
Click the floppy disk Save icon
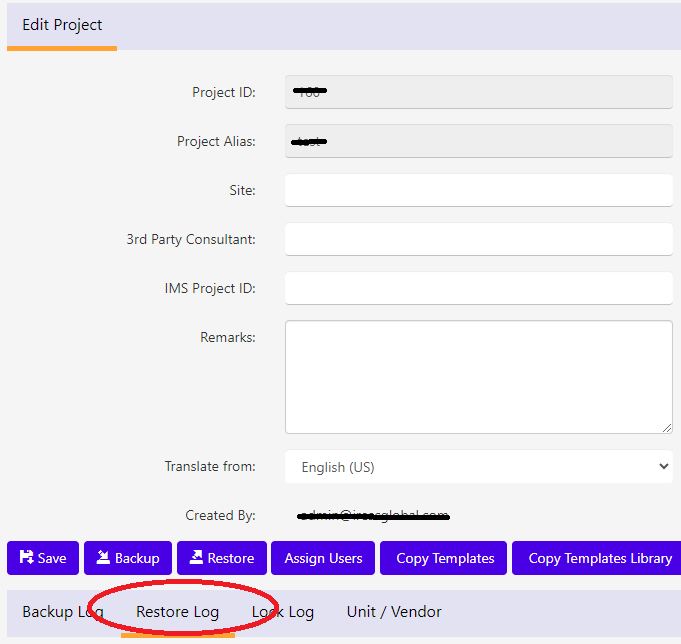[26, 558]
